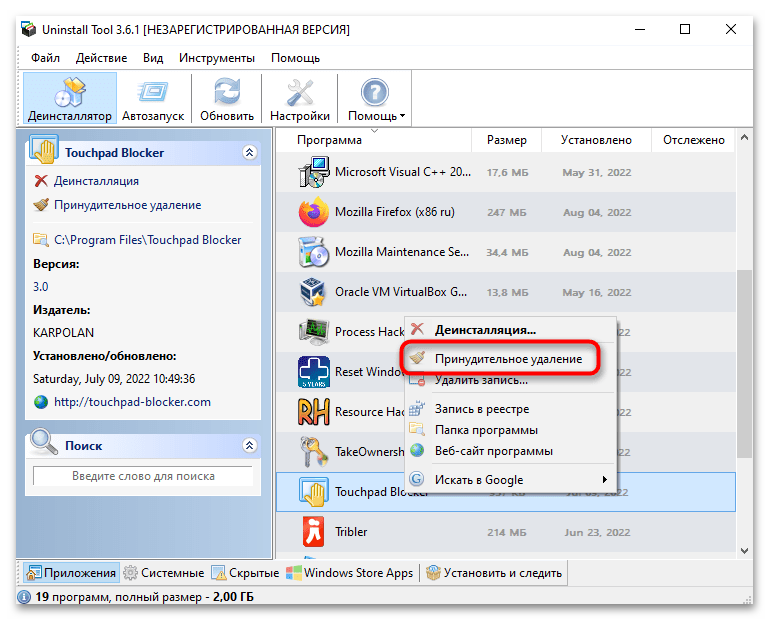Switch to the Автозапуск toolbar section
Viewport: 769px width, 620px height.
pos(153,98)
